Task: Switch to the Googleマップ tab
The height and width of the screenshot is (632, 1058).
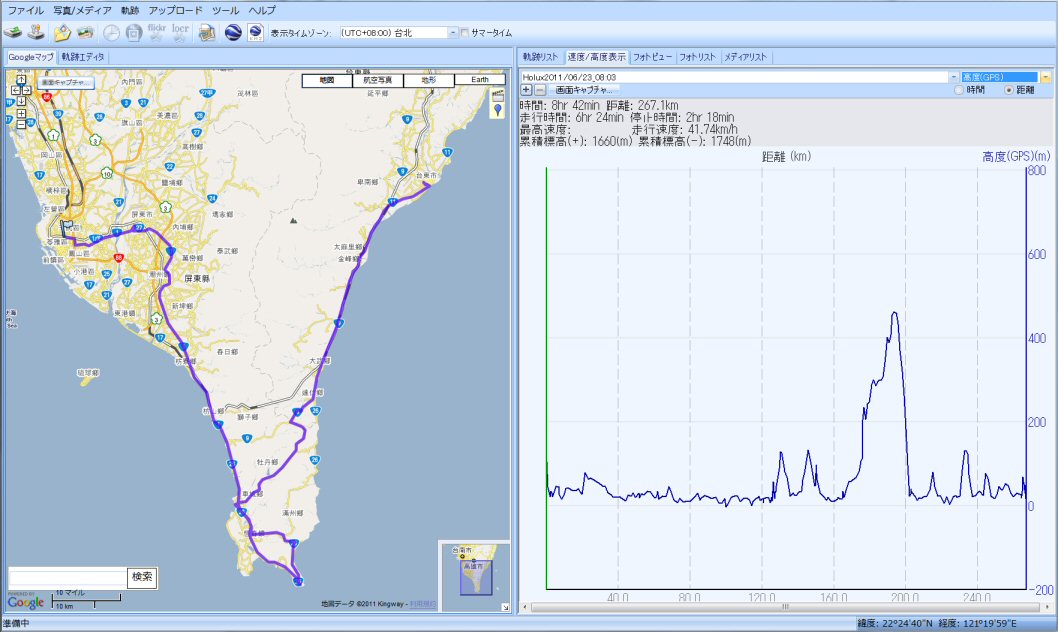Action: 30,57
